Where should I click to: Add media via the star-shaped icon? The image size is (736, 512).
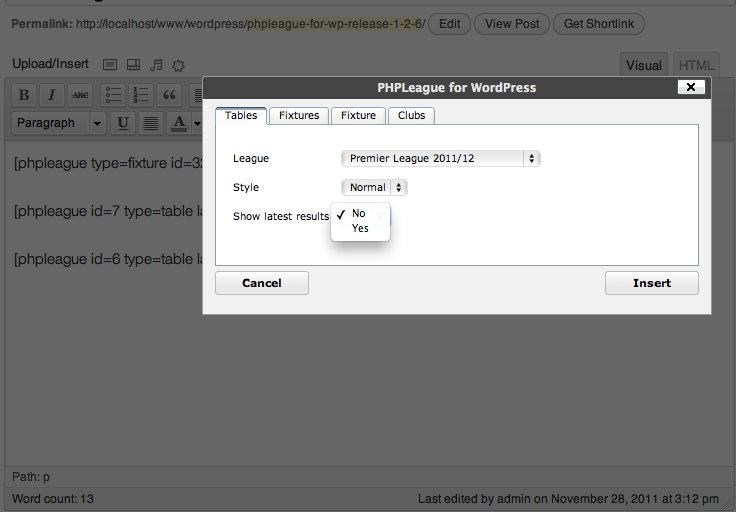click(178, 65)
